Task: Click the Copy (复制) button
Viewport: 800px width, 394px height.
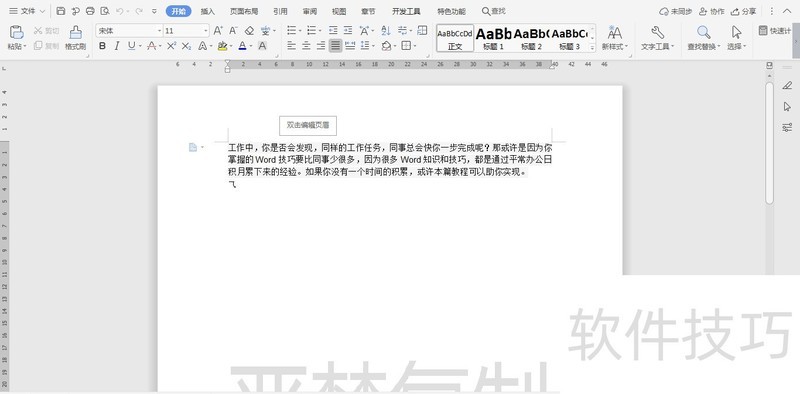Action: coord(46,46)
